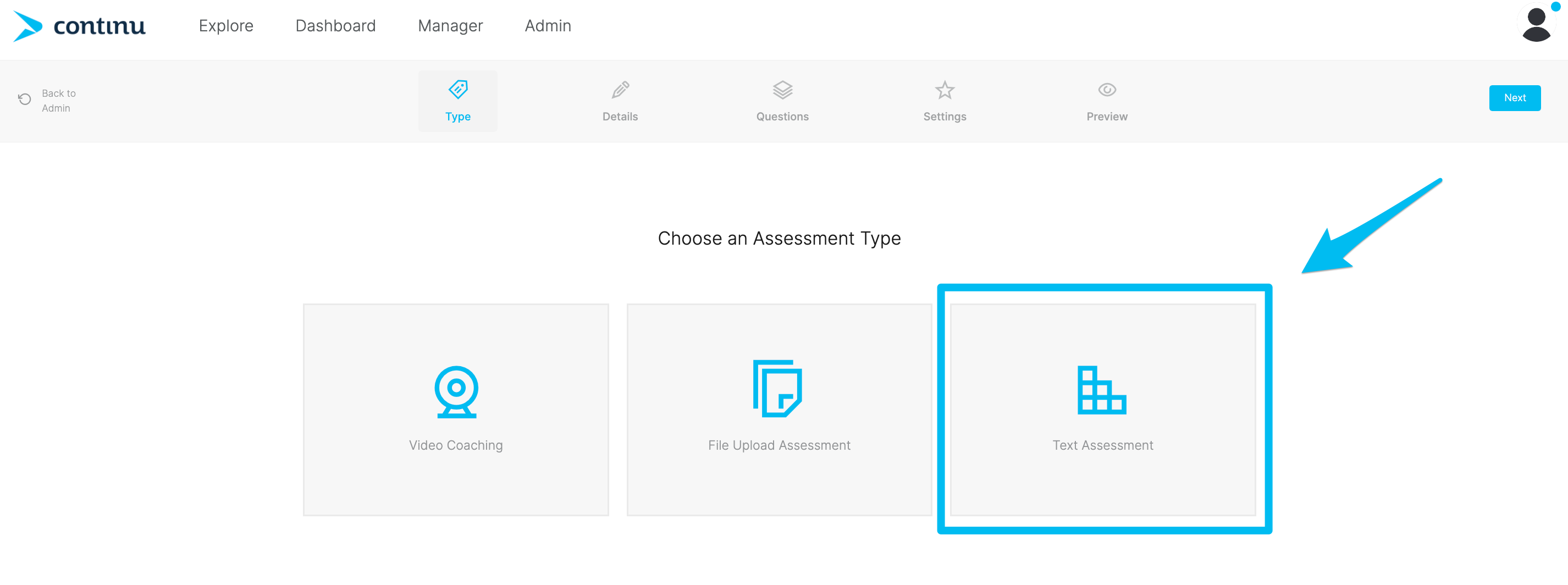The image size is (1568, 585).
Task: Open the Manager section
Action: pyautogui.click(x=450, y=26)
